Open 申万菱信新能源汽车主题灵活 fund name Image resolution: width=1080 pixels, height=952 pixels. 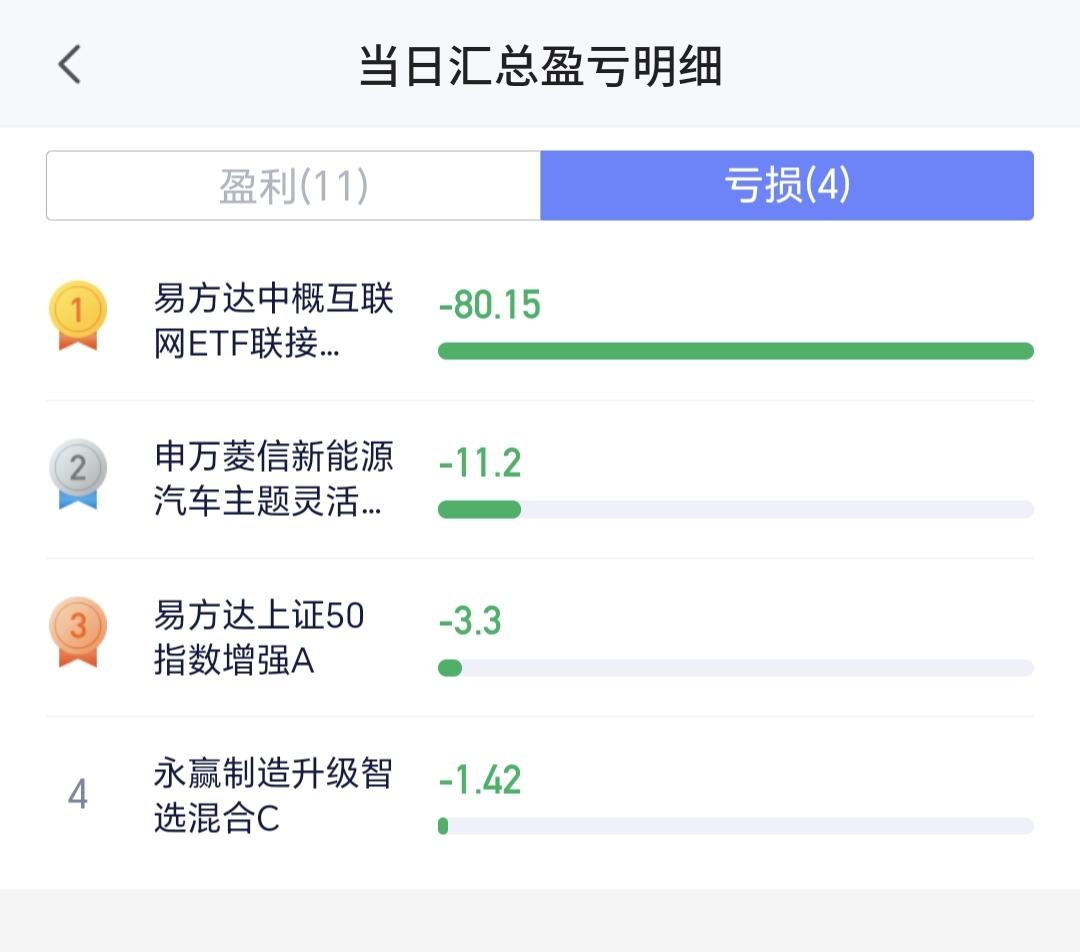pos(274,479)
